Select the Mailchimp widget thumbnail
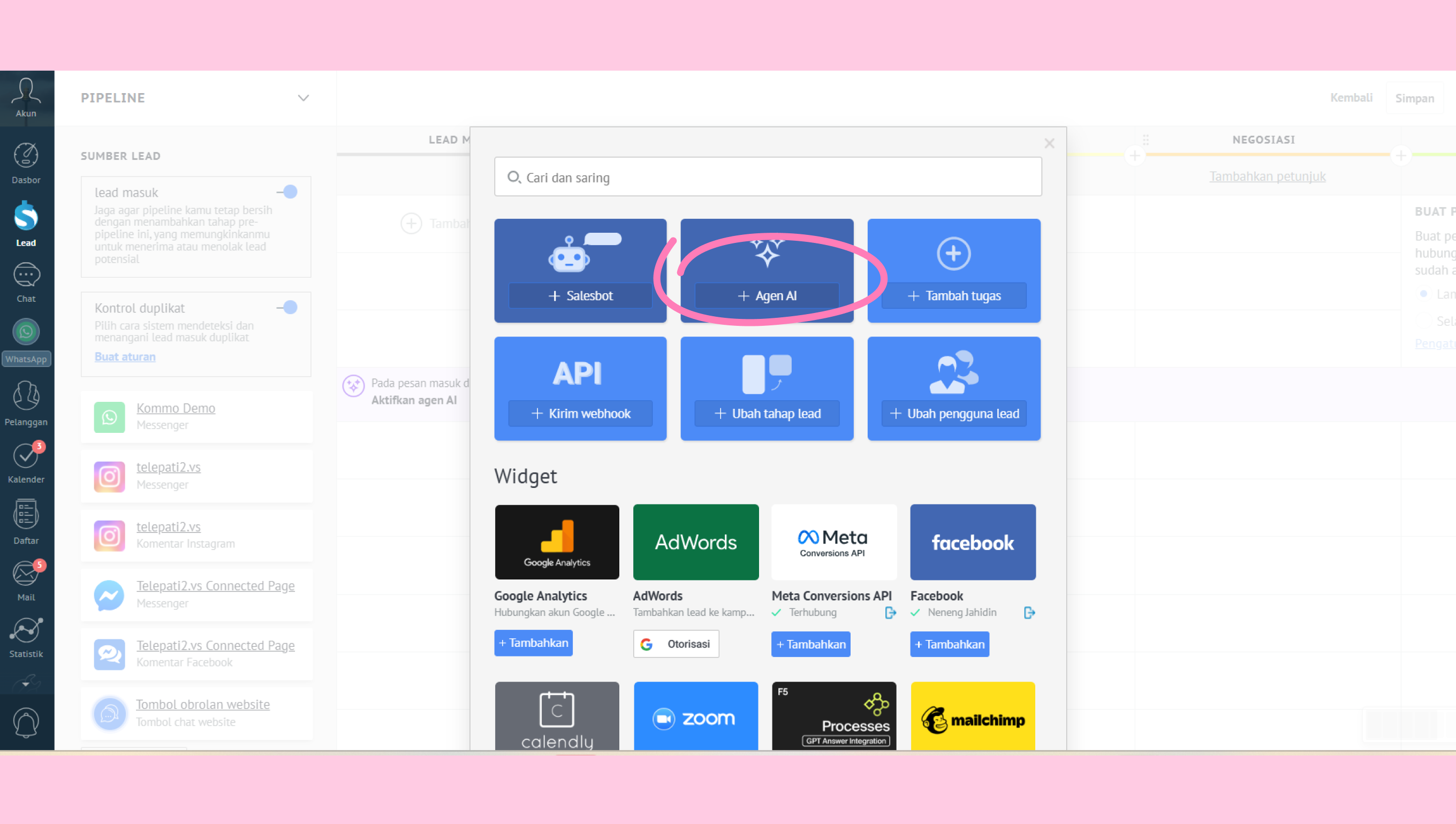The height and width of the screenshot is (824, 1456). [x=973, y=716]
